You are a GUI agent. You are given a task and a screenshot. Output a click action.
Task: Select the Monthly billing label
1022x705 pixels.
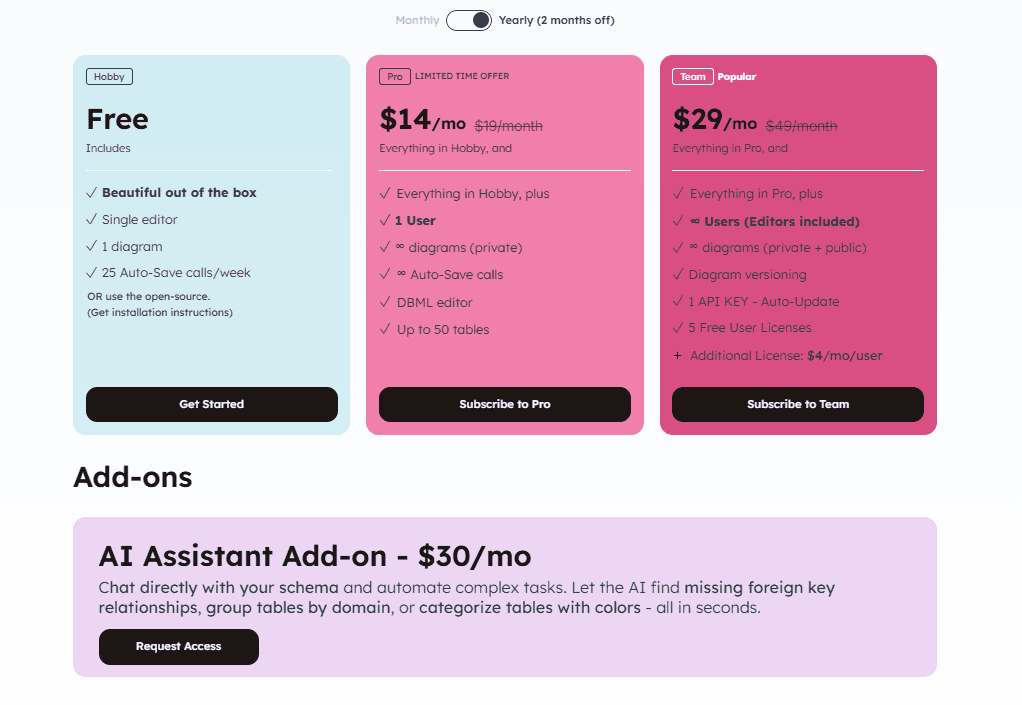point(417,20)
